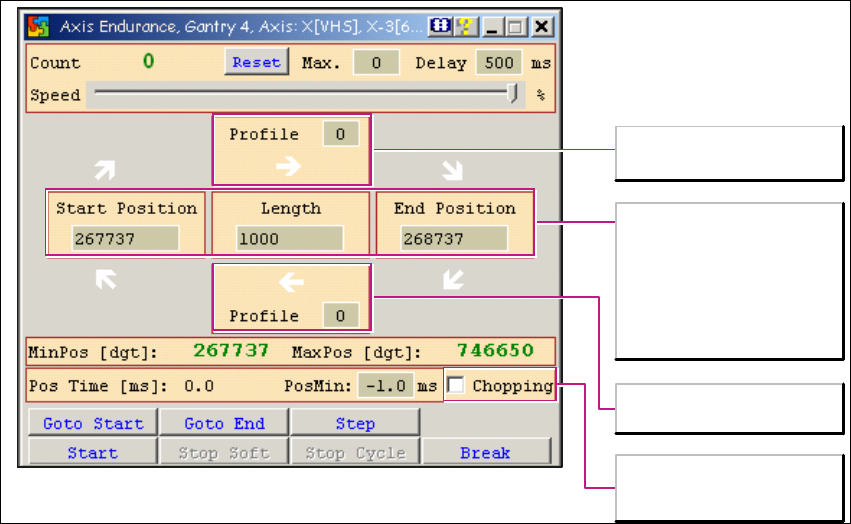Click the Goto End button

[x=224, y=424]
